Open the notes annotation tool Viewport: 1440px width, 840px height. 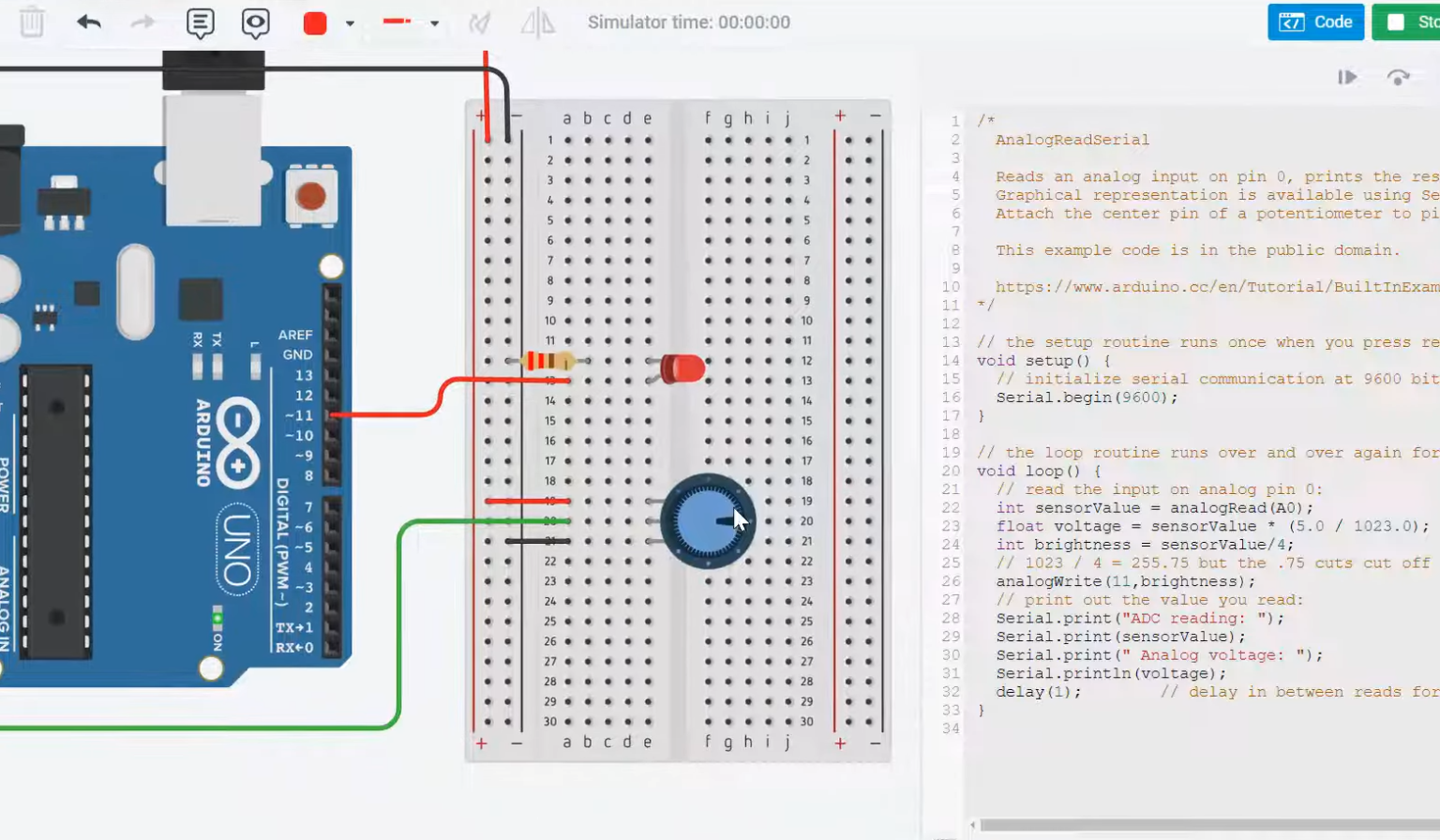tap(200, 22)
